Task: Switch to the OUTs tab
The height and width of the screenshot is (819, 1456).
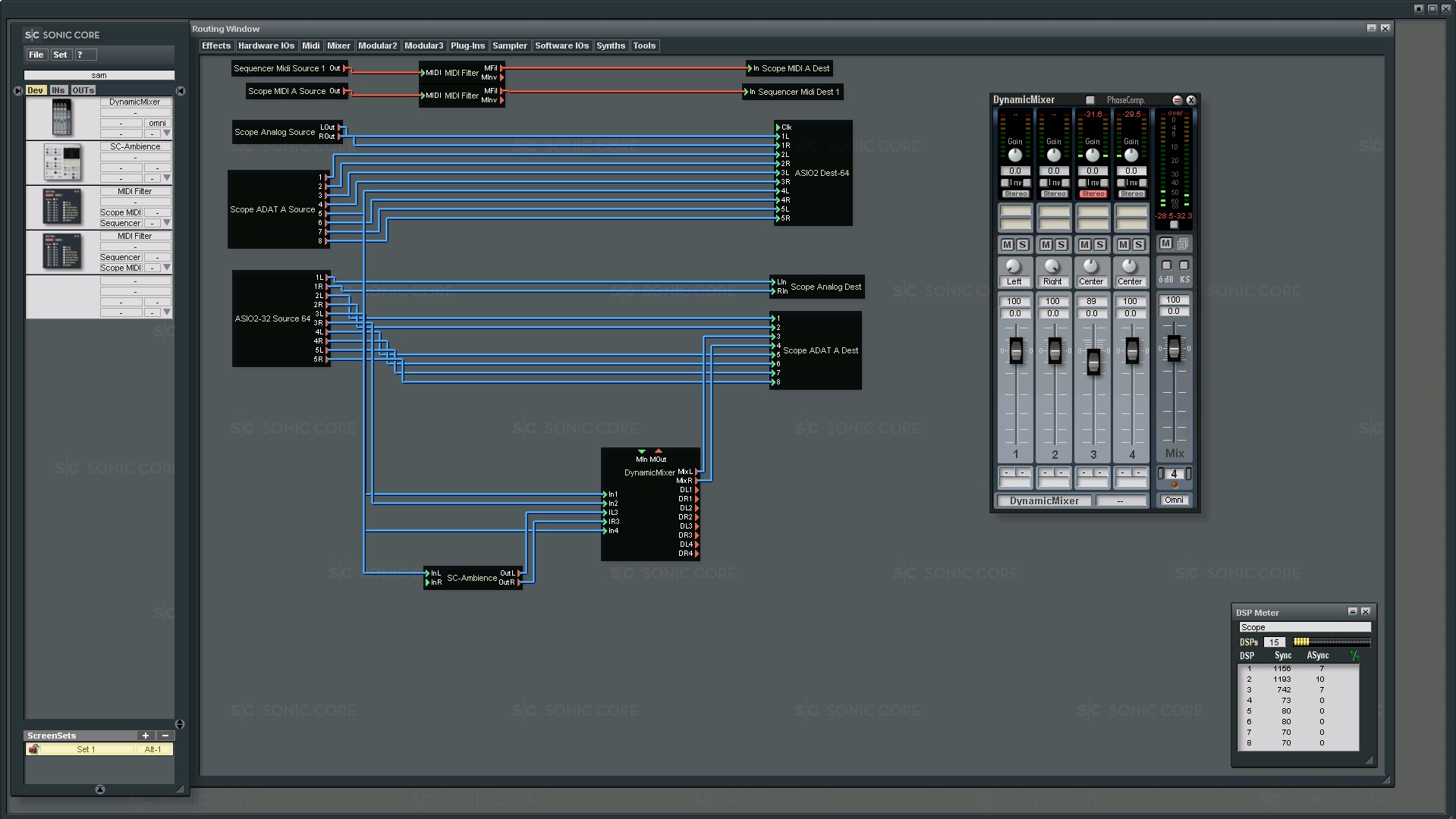Action: [83, 90]
